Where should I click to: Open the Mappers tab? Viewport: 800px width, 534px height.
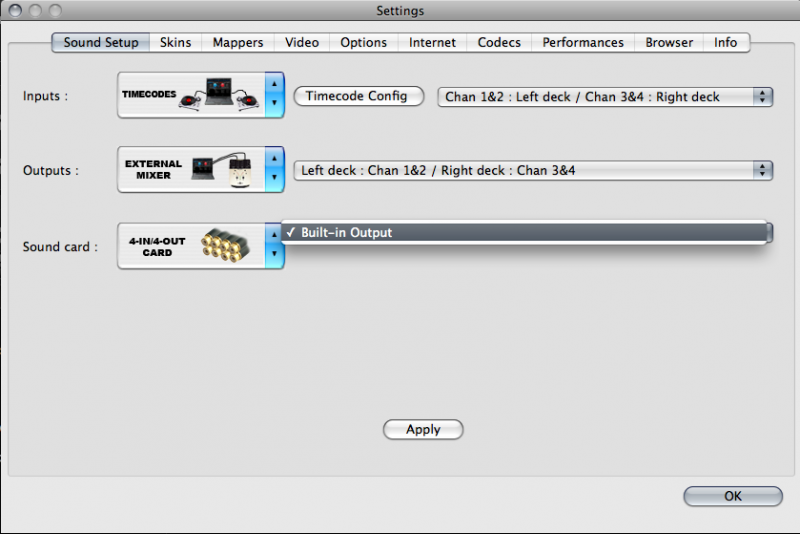238,43
